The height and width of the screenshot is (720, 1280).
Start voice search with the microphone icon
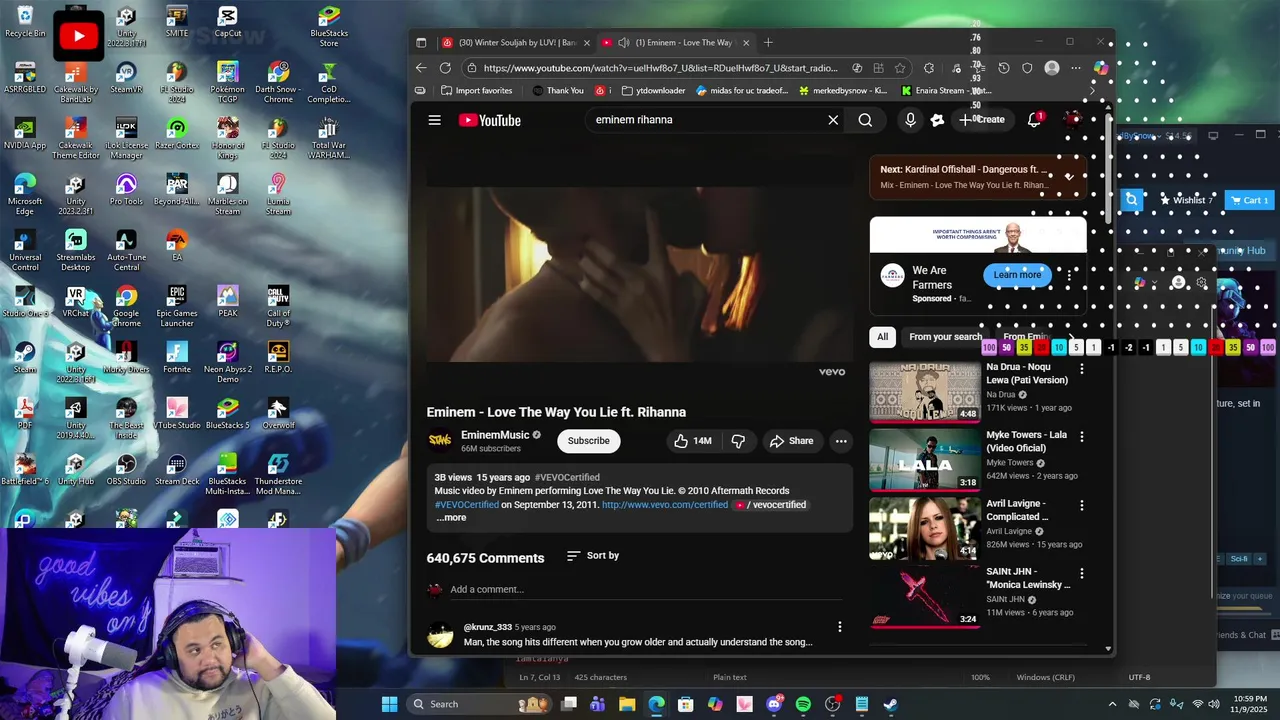tap(910, 120)
